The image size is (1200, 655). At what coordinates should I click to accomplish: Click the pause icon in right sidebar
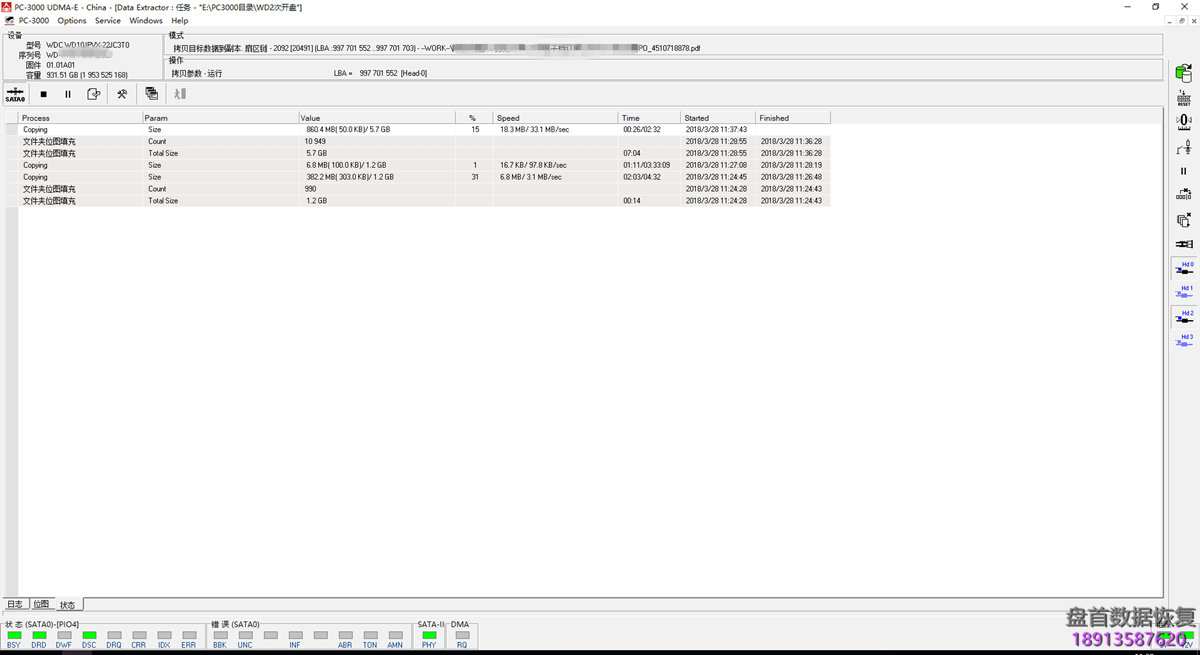pyautogui.click(x=1184, y=171)
